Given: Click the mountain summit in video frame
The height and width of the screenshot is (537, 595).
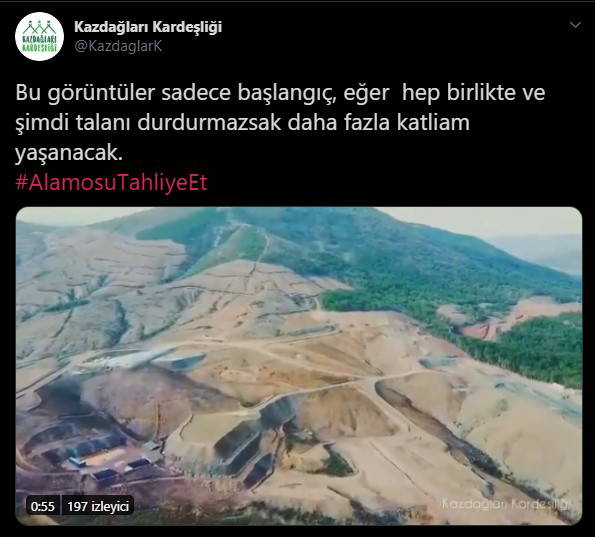Looking at the screenshot, I should tap(243, 218).
